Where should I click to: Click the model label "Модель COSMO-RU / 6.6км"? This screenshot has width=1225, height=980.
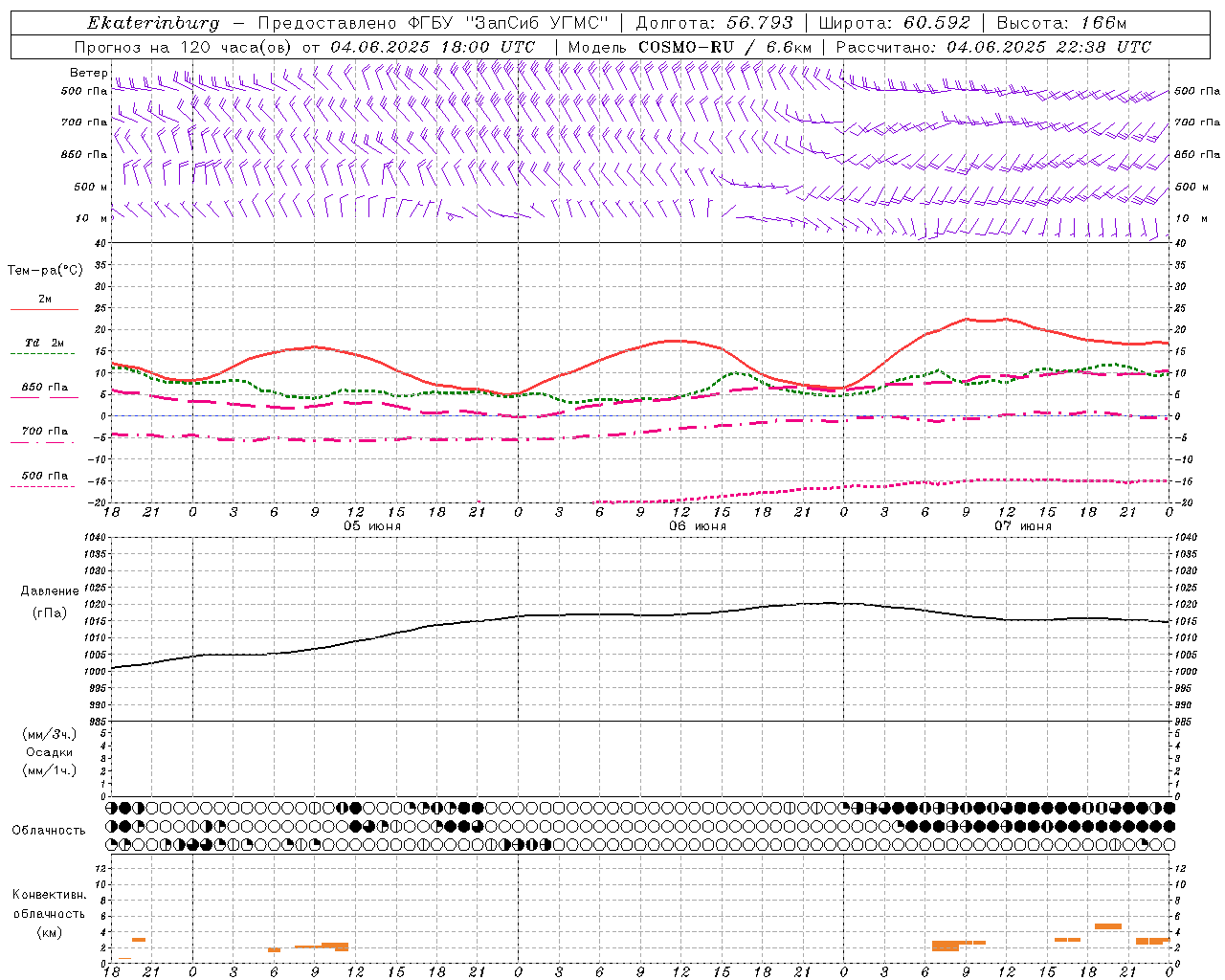click(690, 47)
